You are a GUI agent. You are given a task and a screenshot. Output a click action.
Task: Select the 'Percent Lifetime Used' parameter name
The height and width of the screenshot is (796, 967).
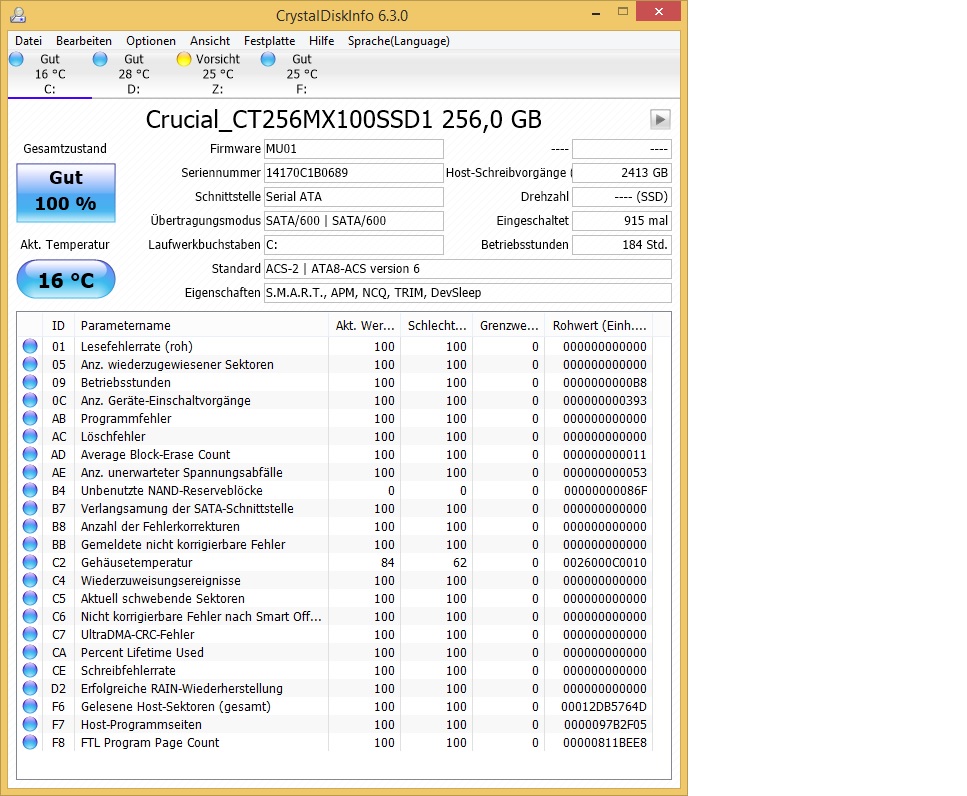click(142, 652)
